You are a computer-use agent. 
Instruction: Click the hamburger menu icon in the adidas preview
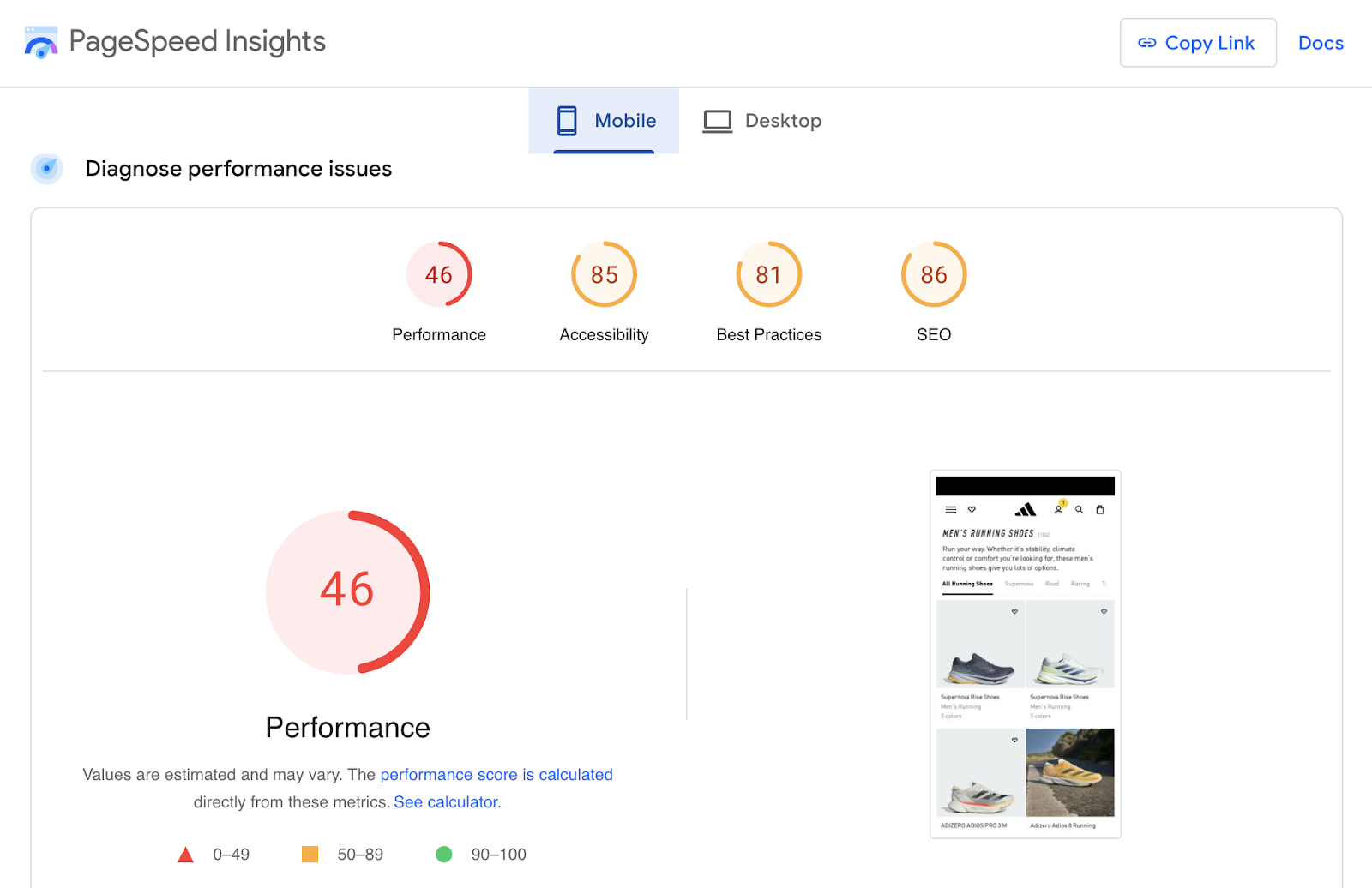(x=950, y=509)
